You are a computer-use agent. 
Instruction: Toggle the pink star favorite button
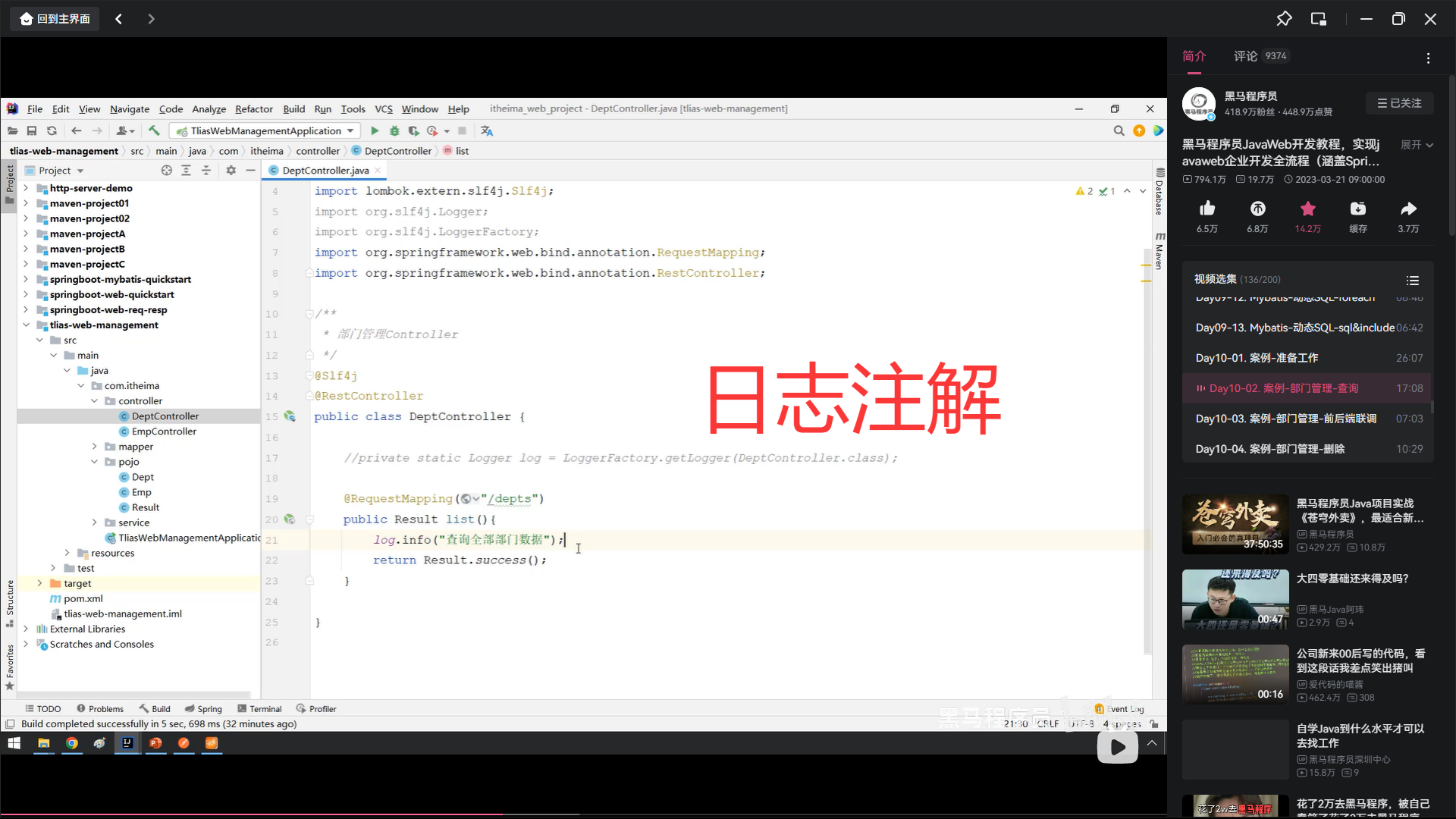(x=1308, y=209)
